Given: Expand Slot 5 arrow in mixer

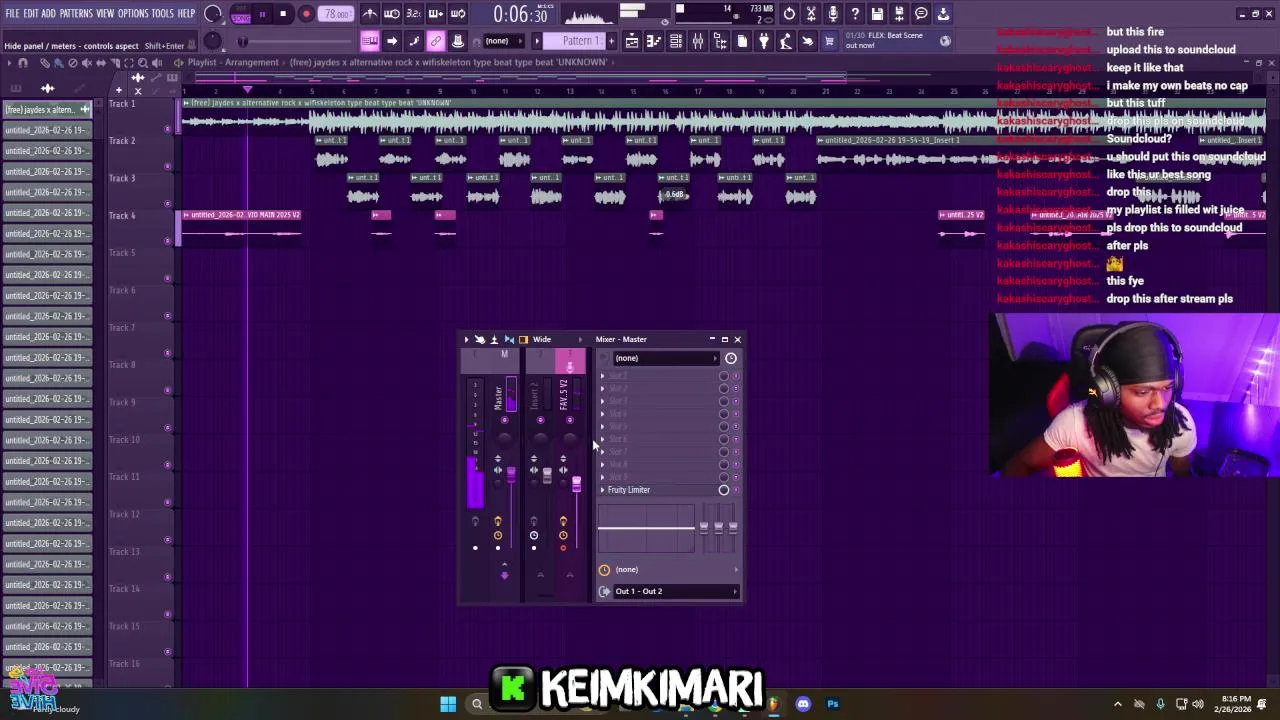Looking at the screenshot, I should click(x=602, y=427).
